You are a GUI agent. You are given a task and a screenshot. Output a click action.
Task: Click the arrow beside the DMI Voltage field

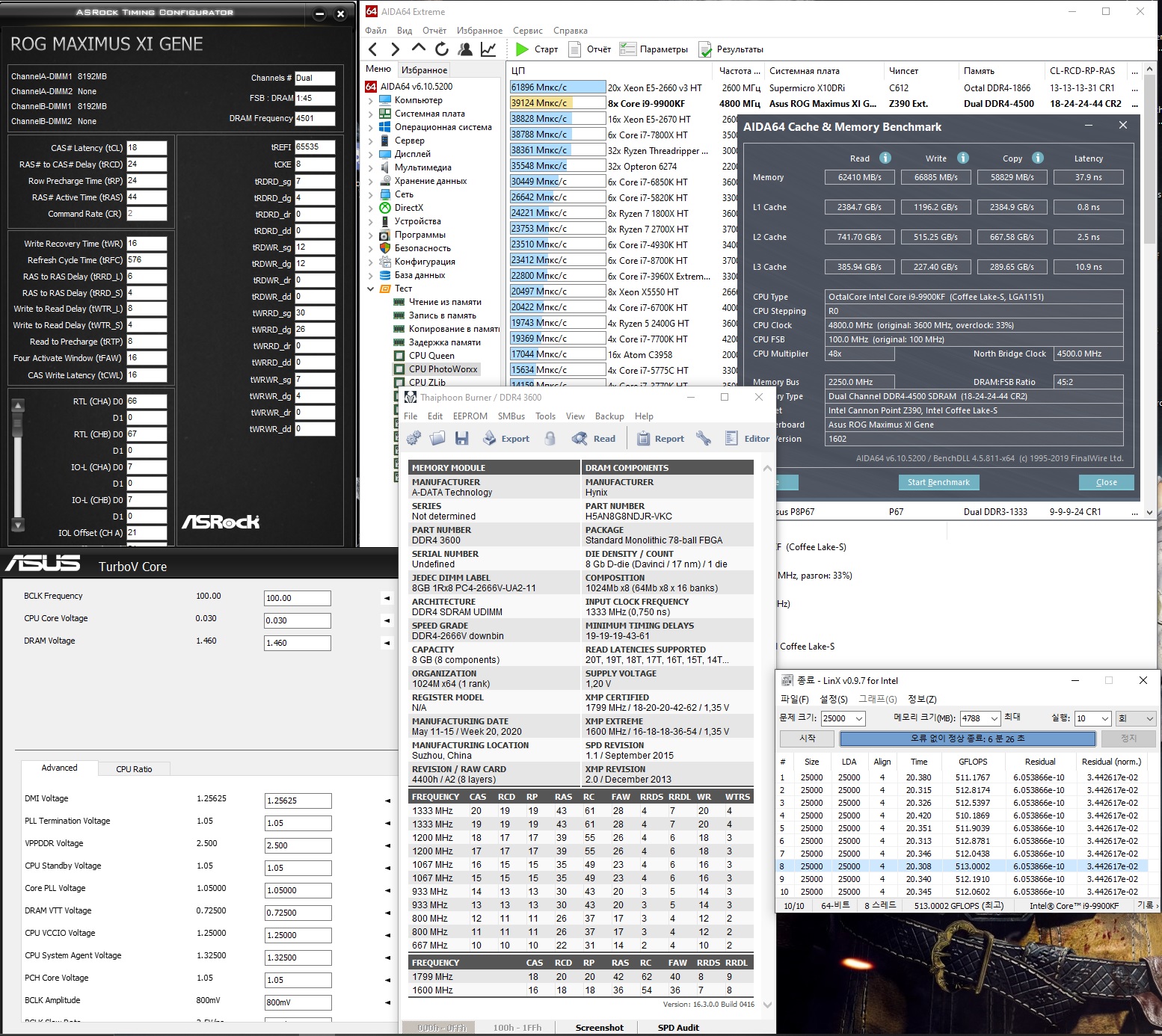click(387, 801)
